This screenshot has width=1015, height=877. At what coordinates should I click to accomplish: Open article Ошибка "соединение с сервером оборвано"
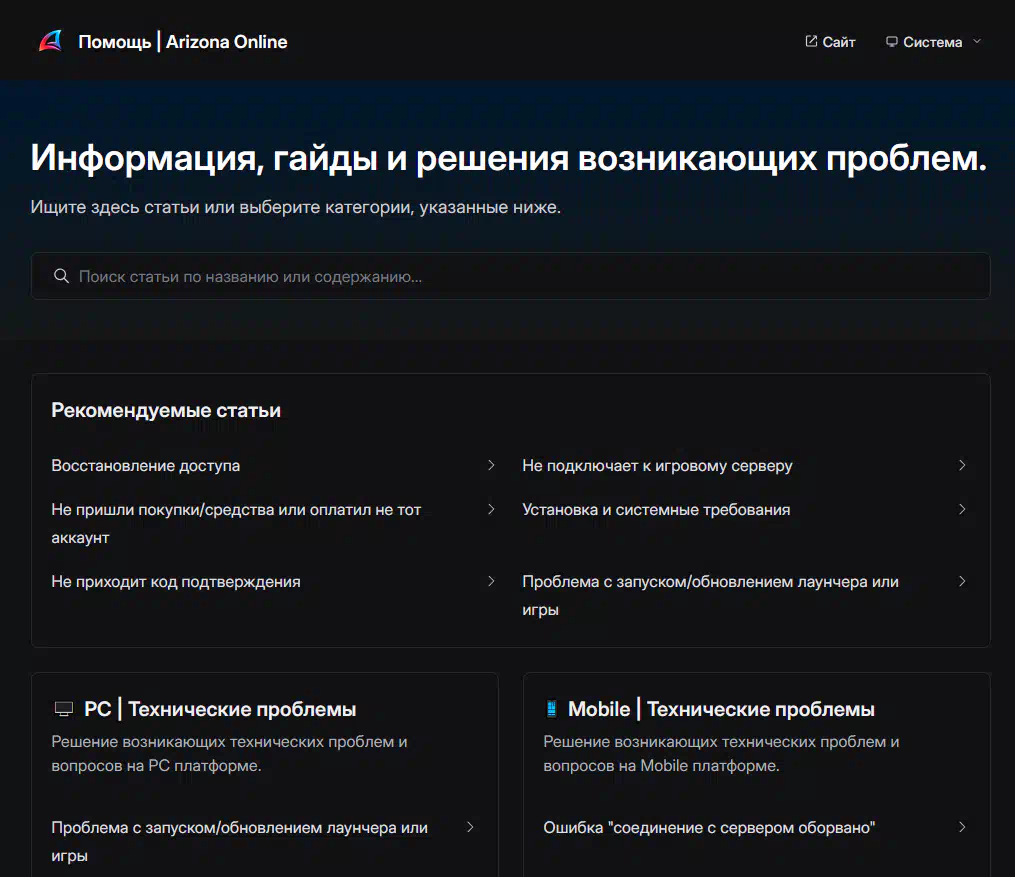coord(709,828)
